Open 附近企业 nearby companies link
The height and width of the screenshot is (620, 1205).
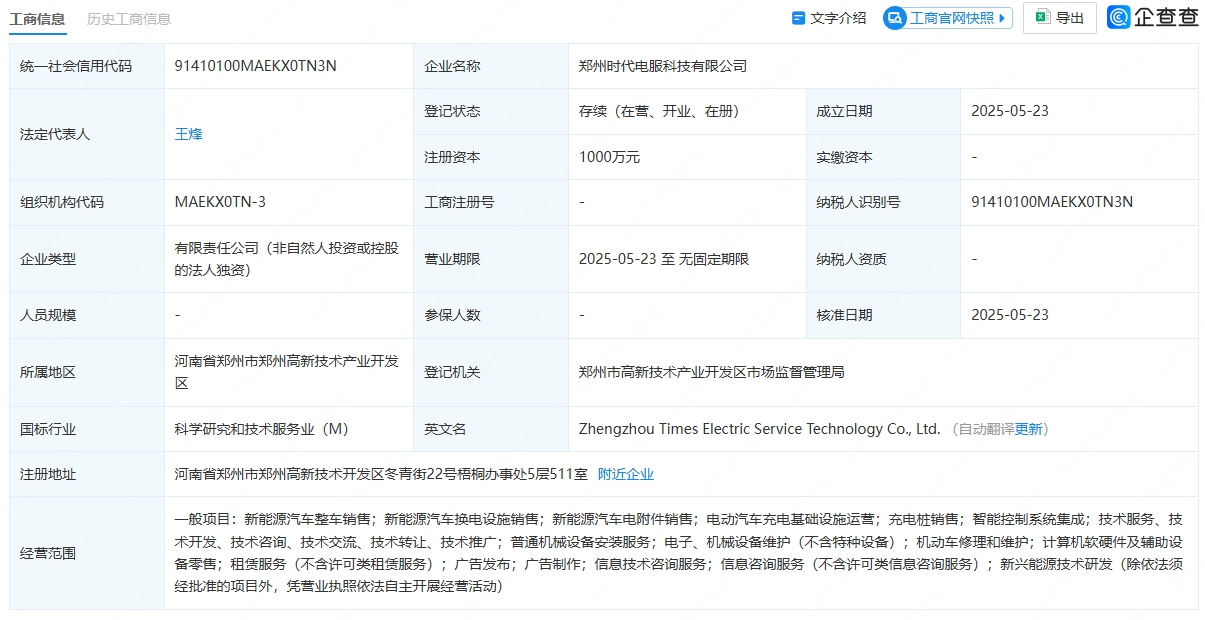626,474
